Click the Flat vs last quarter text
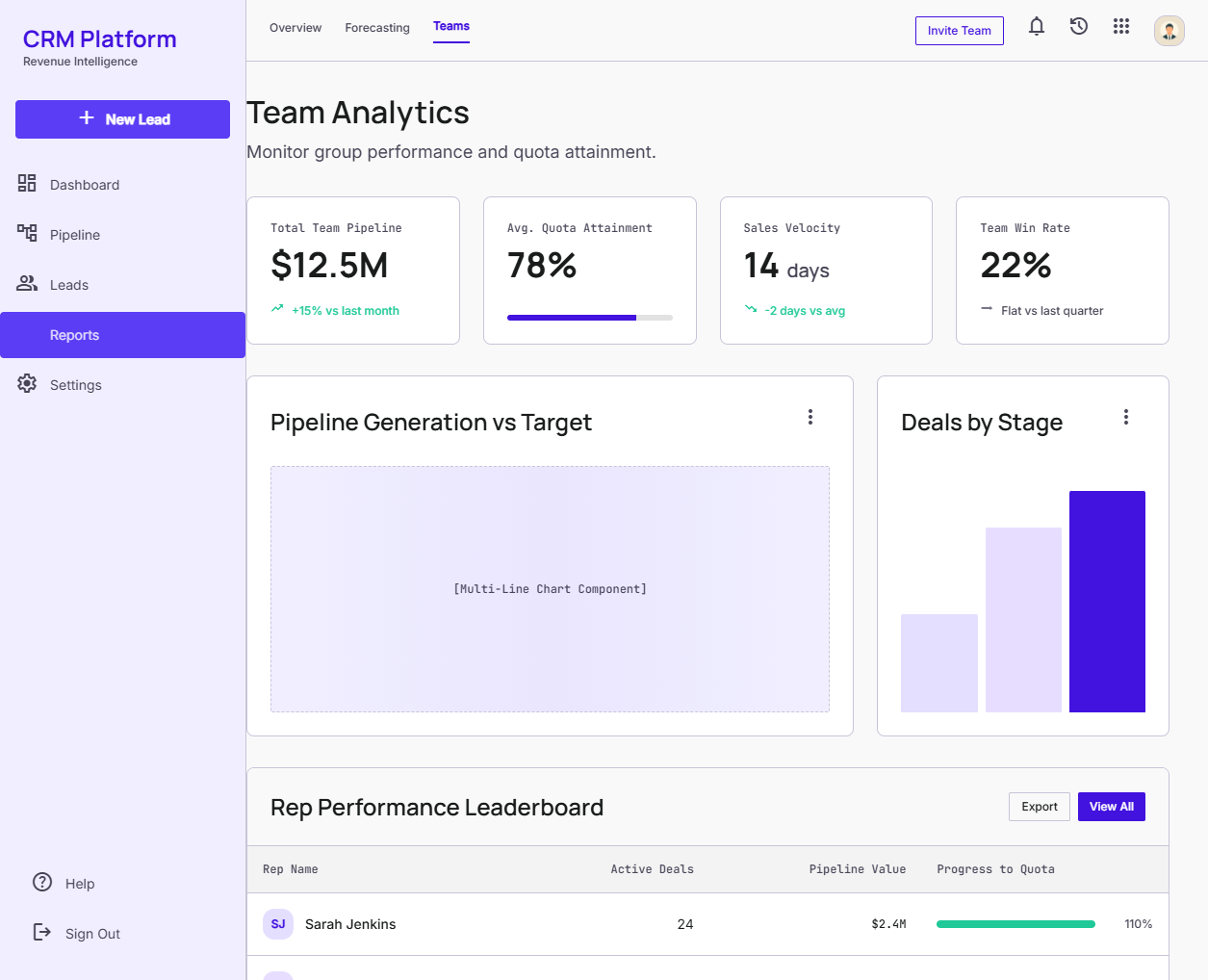The height and width of the screenshot is (980, 1208). coord(1052,311)
